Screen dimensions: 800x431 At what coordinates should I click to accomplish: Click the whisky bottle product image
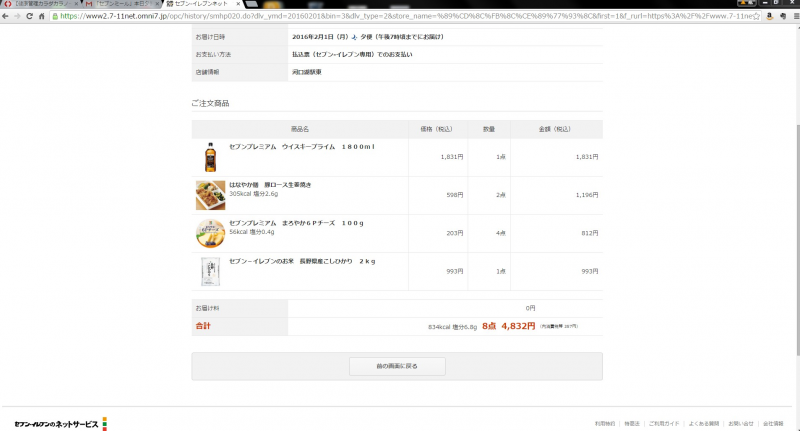209,156
